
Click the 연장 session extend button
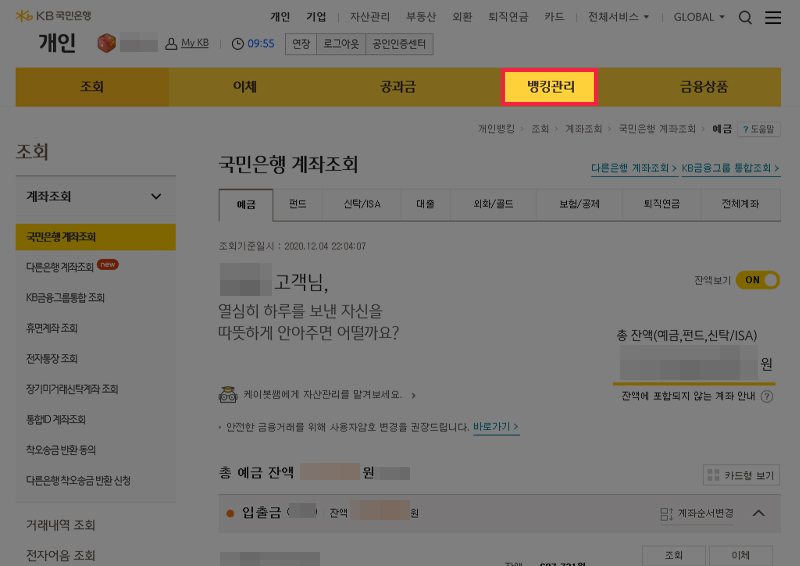click(x=301, y=44)
